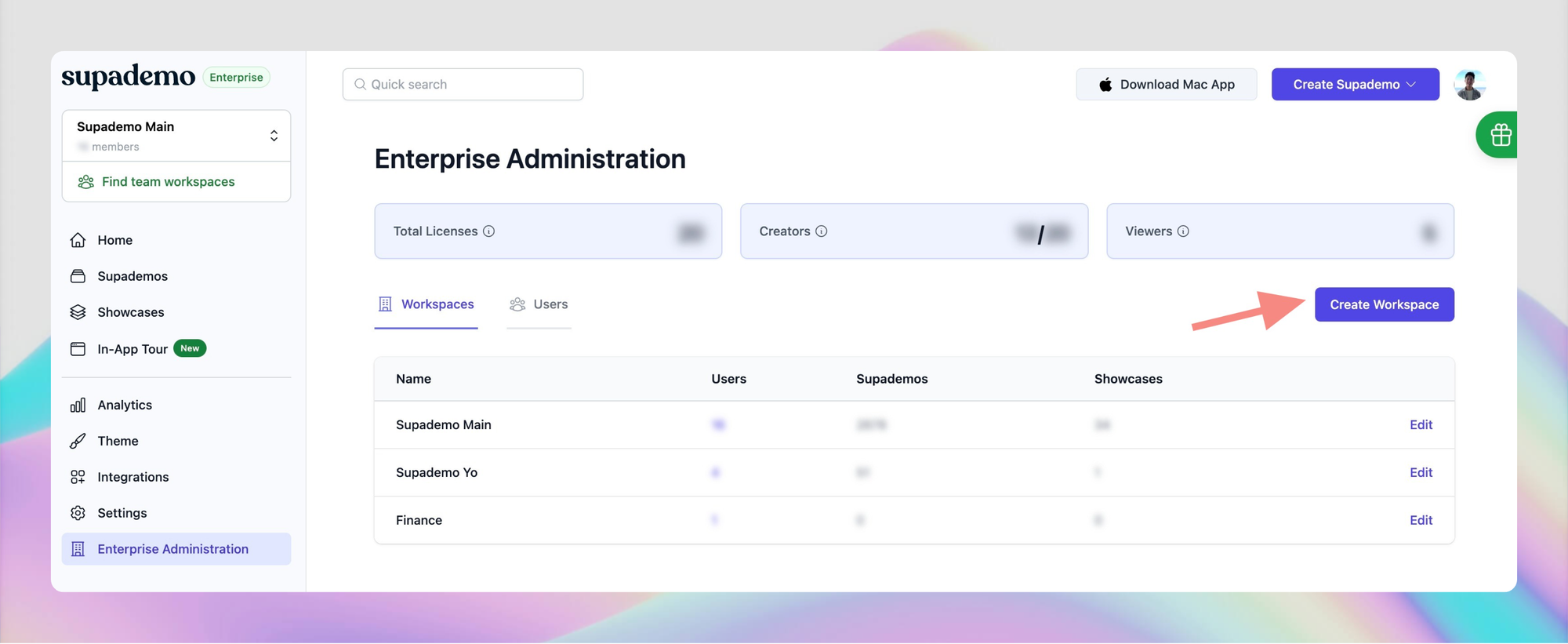Click the Name column header
The image size is (1568, 644).
(413, 379)
